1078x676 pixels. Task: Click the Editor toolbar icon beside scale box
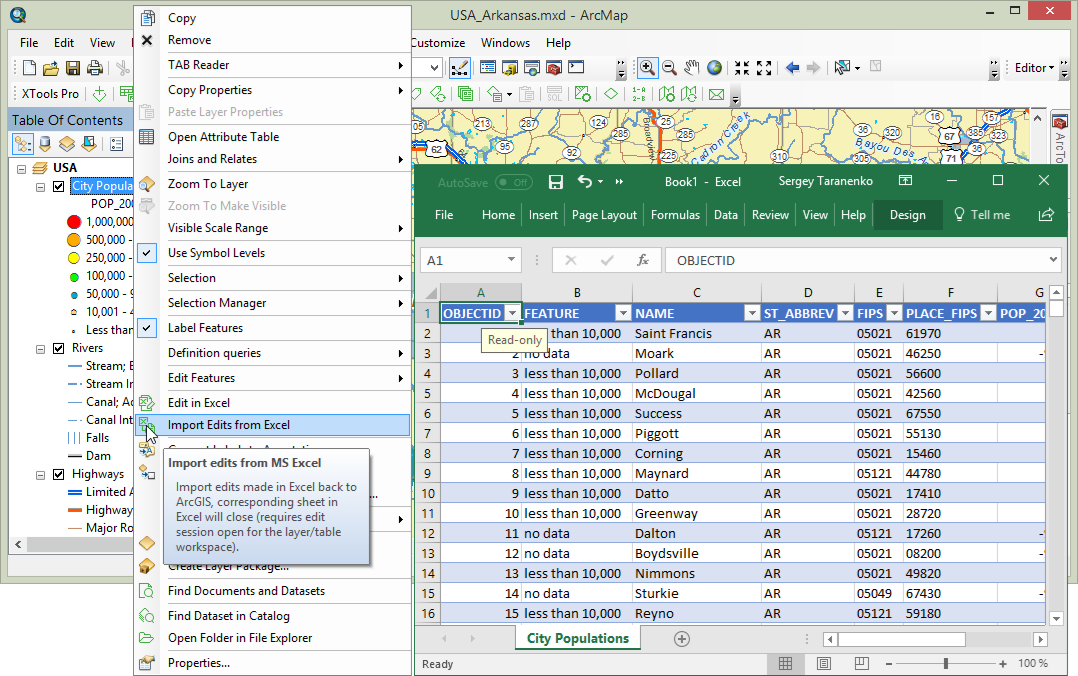(459, 68)
